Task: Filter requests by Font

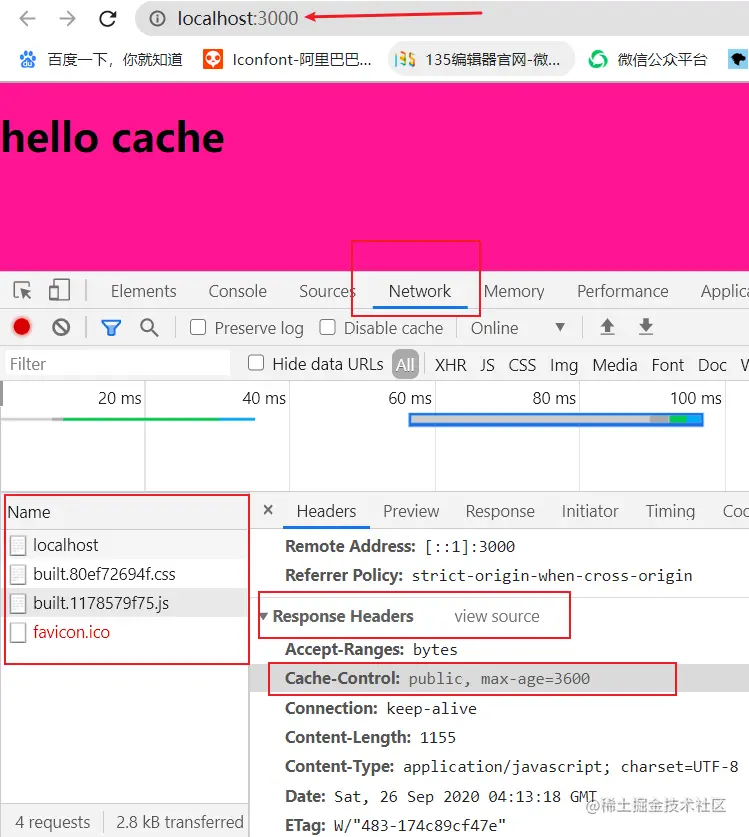Action: click(x=667, y=365)
